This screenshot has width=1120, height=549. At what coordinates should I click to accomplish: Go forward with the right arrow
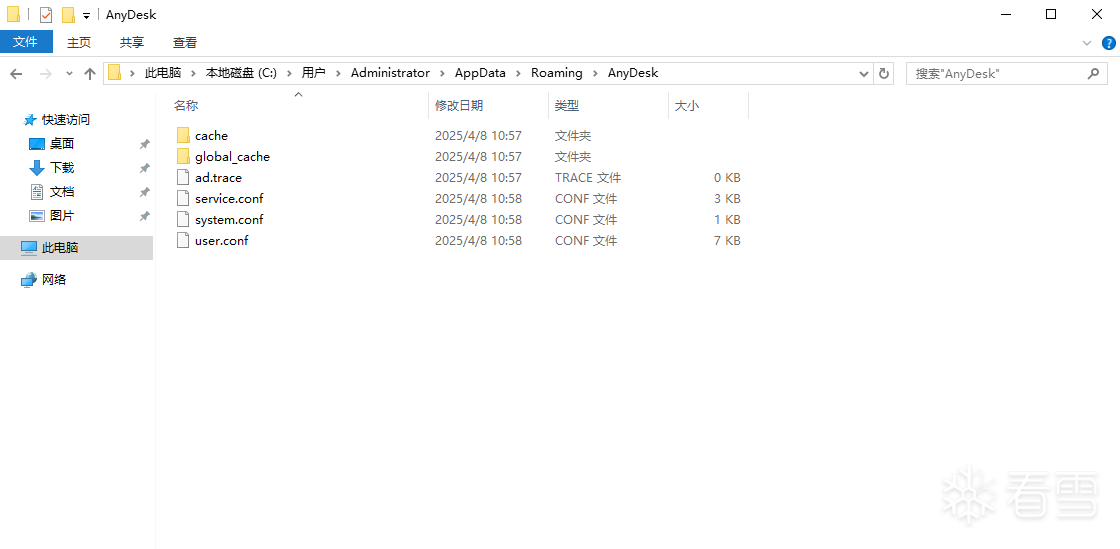click(x=45, y=73)
